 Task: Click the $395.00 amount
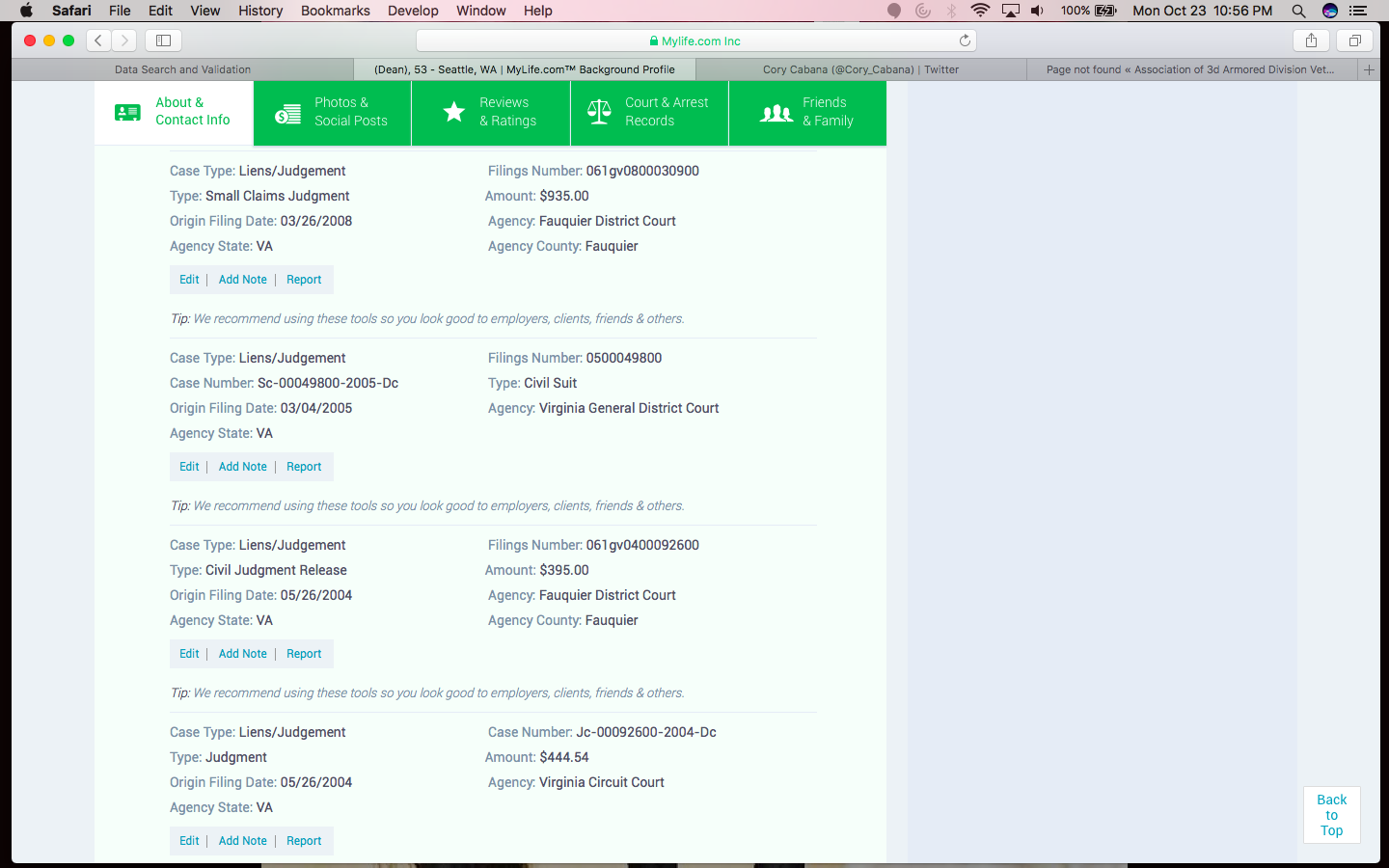point(564,570)
